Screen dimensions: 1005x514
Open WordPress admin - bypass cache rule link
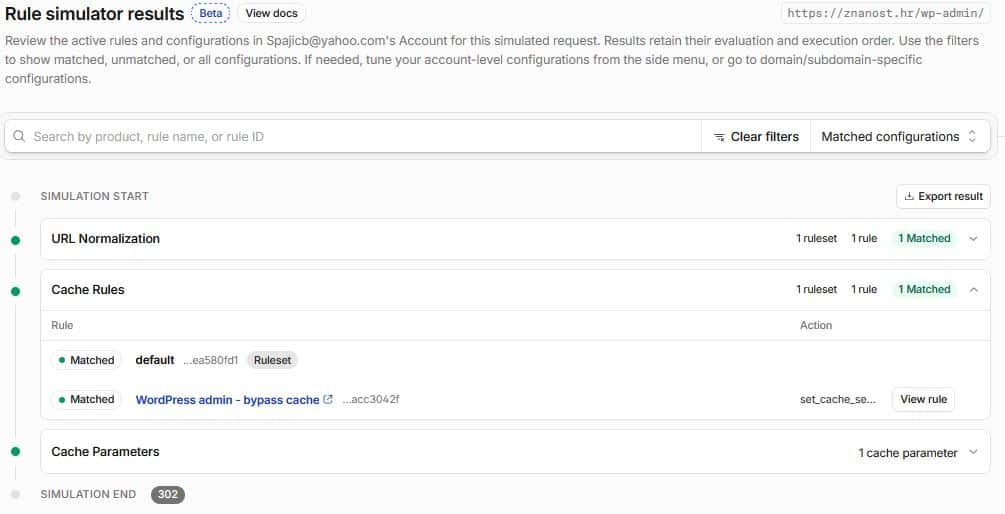click(228, 400)
